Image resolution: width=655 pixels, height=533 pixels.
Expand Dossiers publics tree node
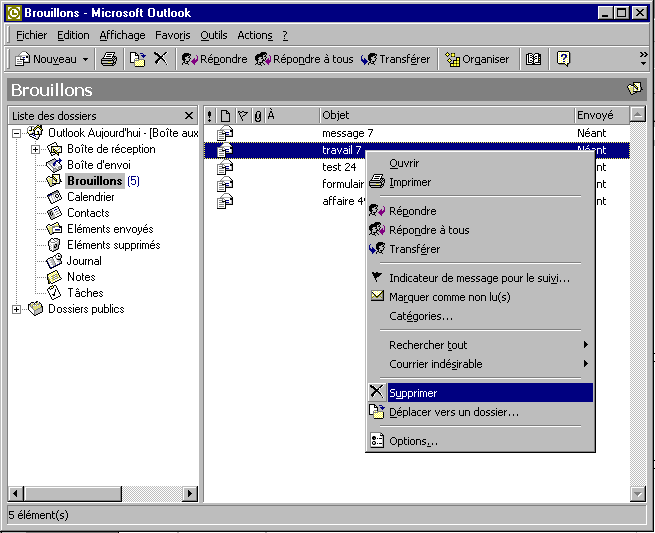pos(16,309)
